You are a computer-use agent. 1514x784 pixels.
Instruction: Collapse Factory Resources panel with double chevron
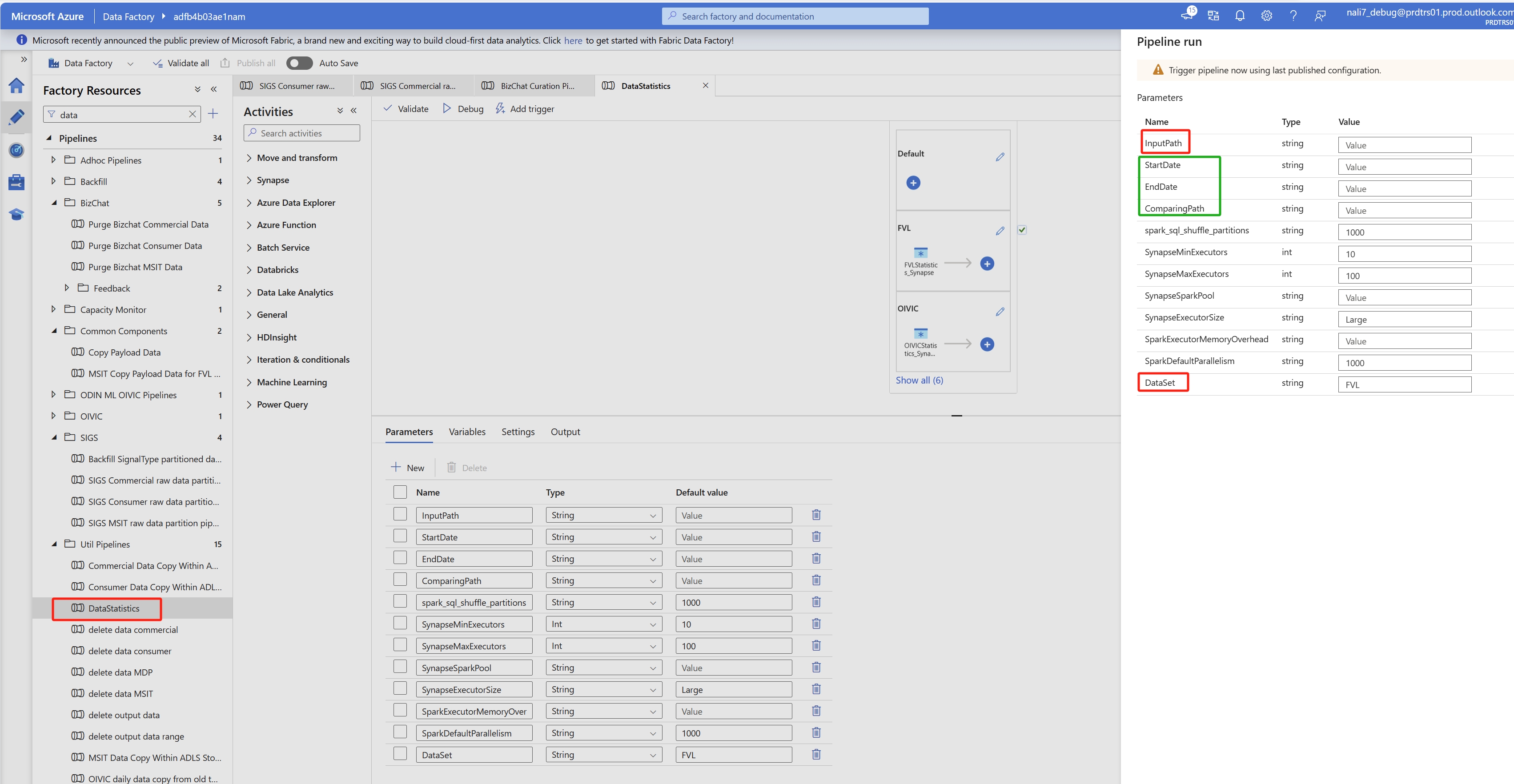[x=214, y=89]
